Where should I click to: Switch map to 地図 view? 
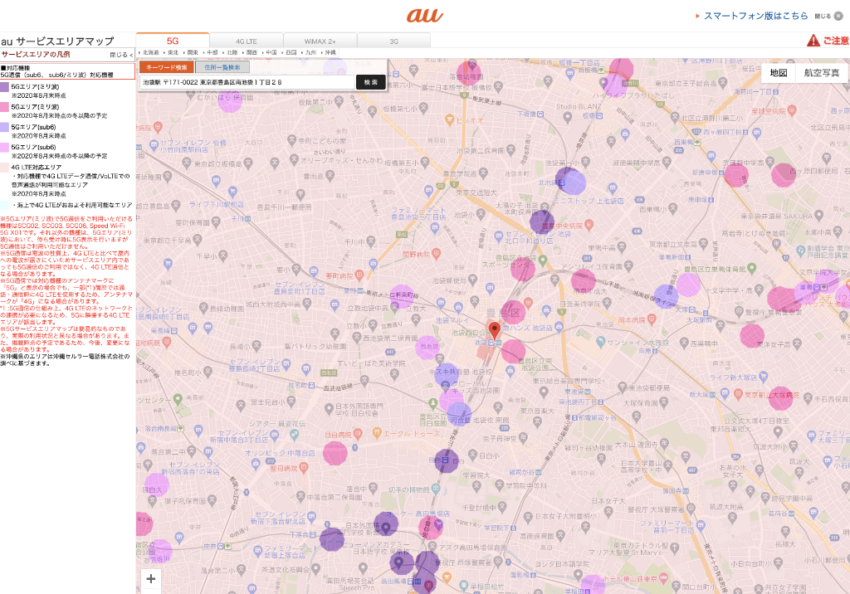pos(778,73)
